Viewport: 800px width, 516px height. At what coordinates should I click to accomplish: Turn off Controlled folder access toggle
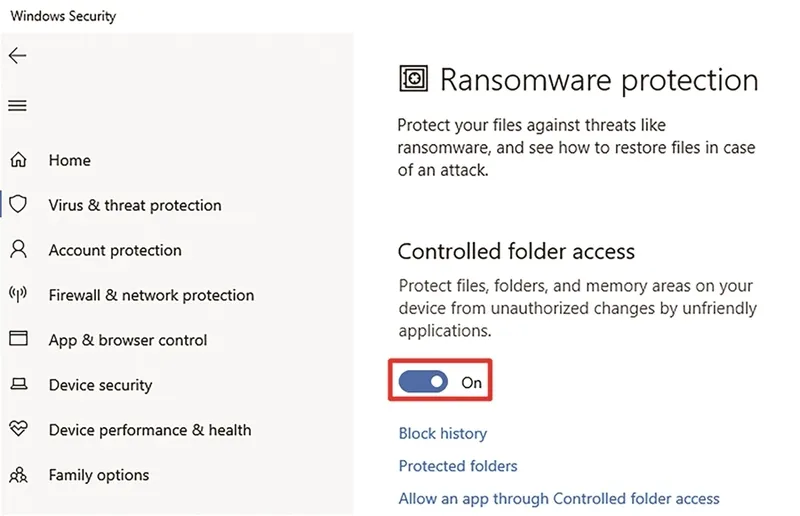[423, 382]
